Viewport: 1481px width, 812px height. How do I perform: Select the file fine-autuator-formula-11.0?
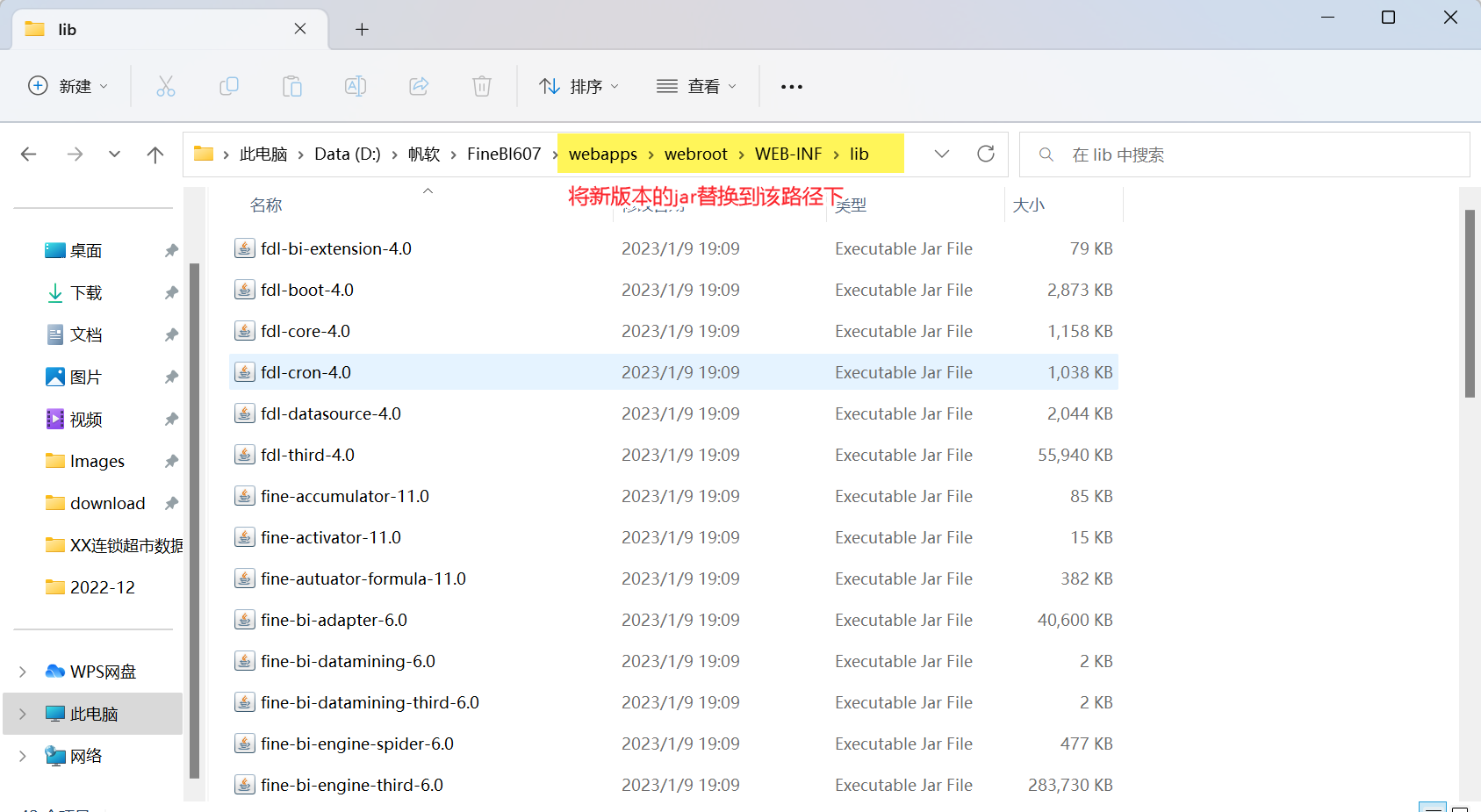[673, 578]
